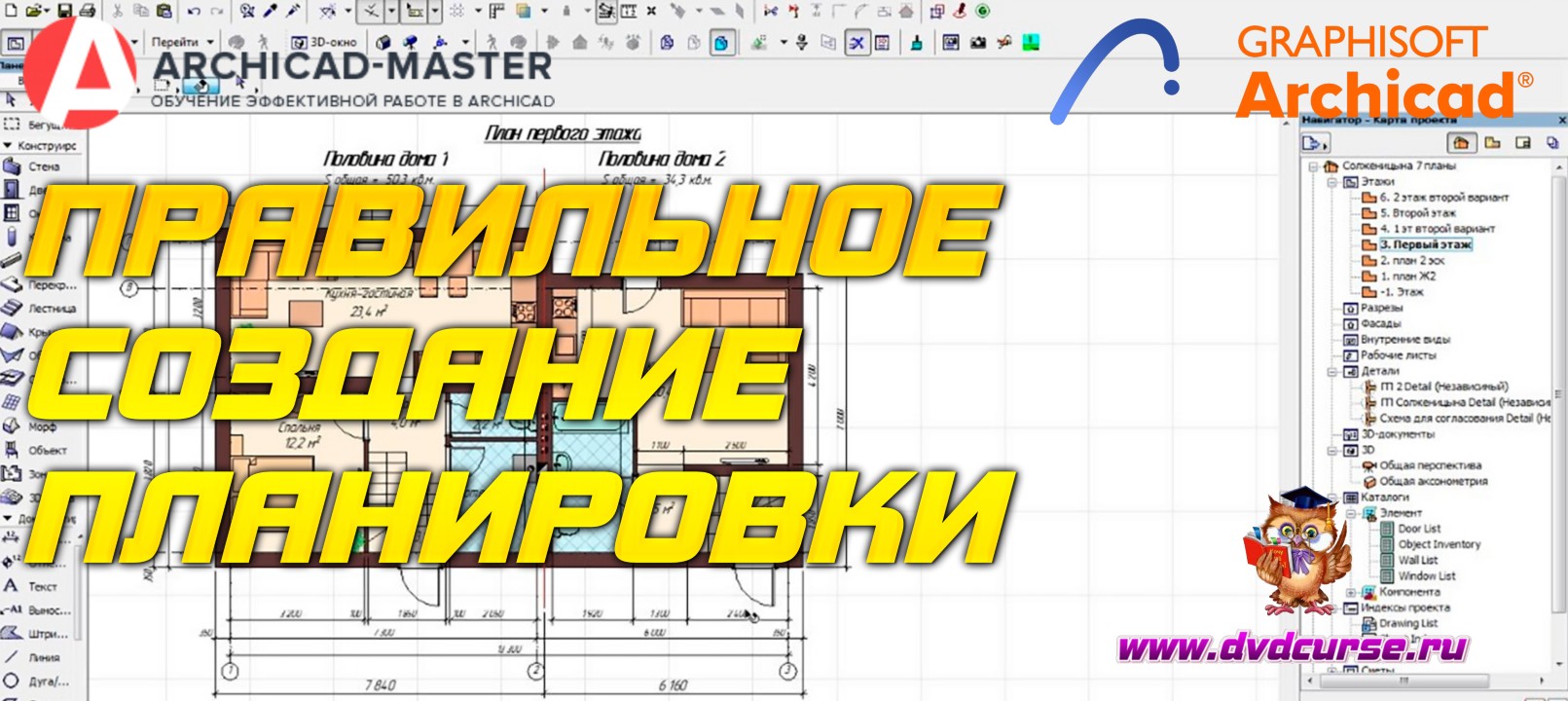Collapse the Каталоги tree node

coord(1332,498)
